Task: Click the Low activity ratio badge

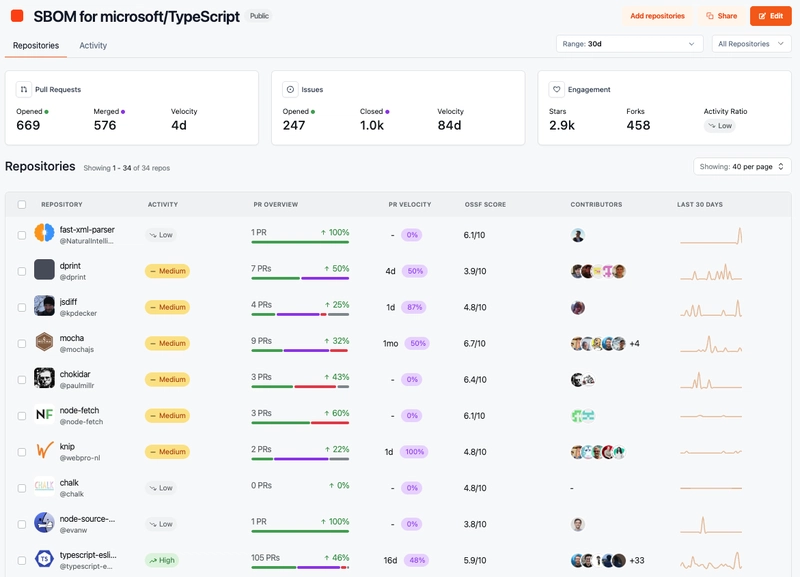Action: [x=719, y=126]
